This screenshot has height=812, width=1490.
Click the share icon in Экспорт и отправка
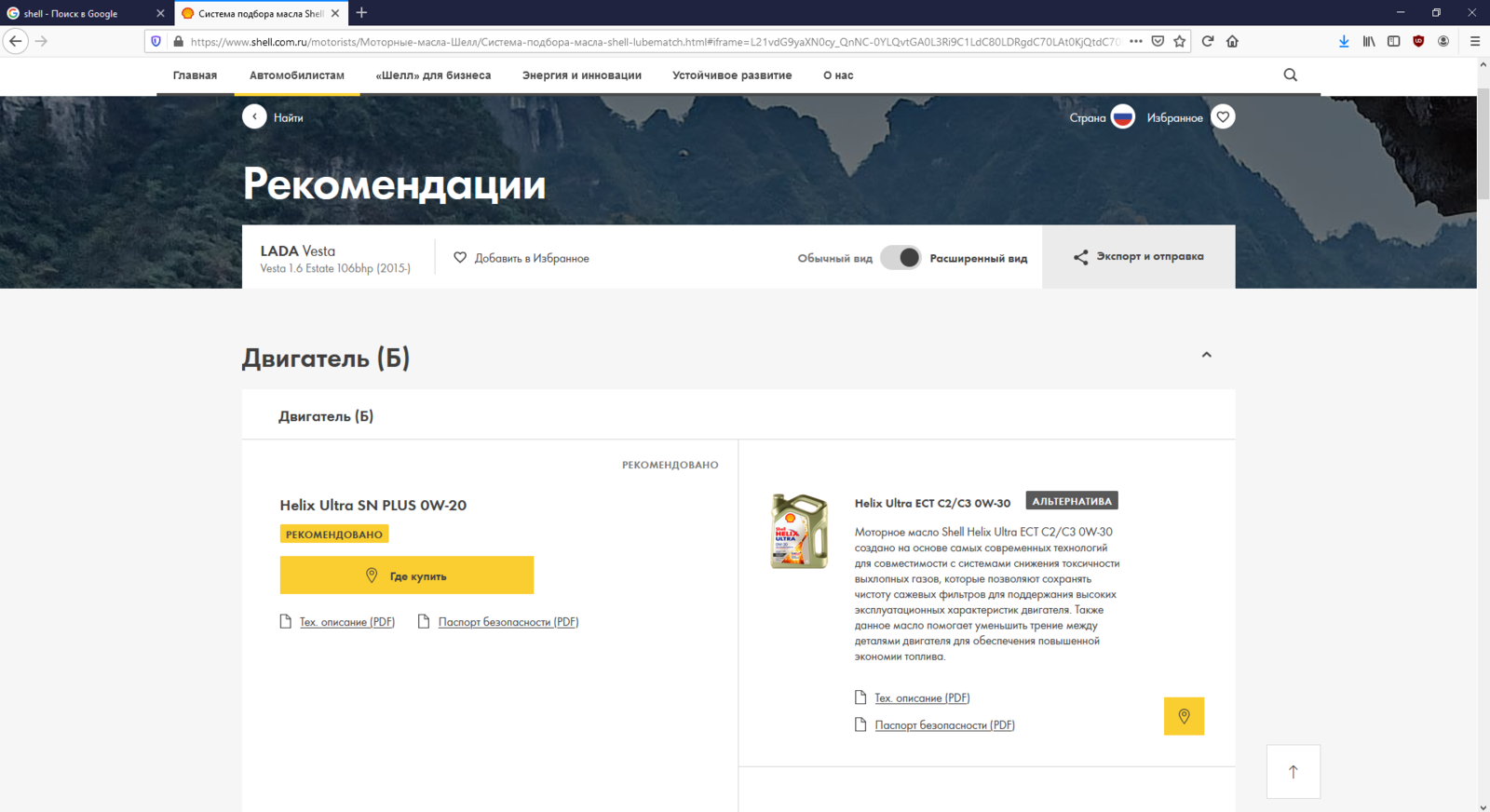1081,257
